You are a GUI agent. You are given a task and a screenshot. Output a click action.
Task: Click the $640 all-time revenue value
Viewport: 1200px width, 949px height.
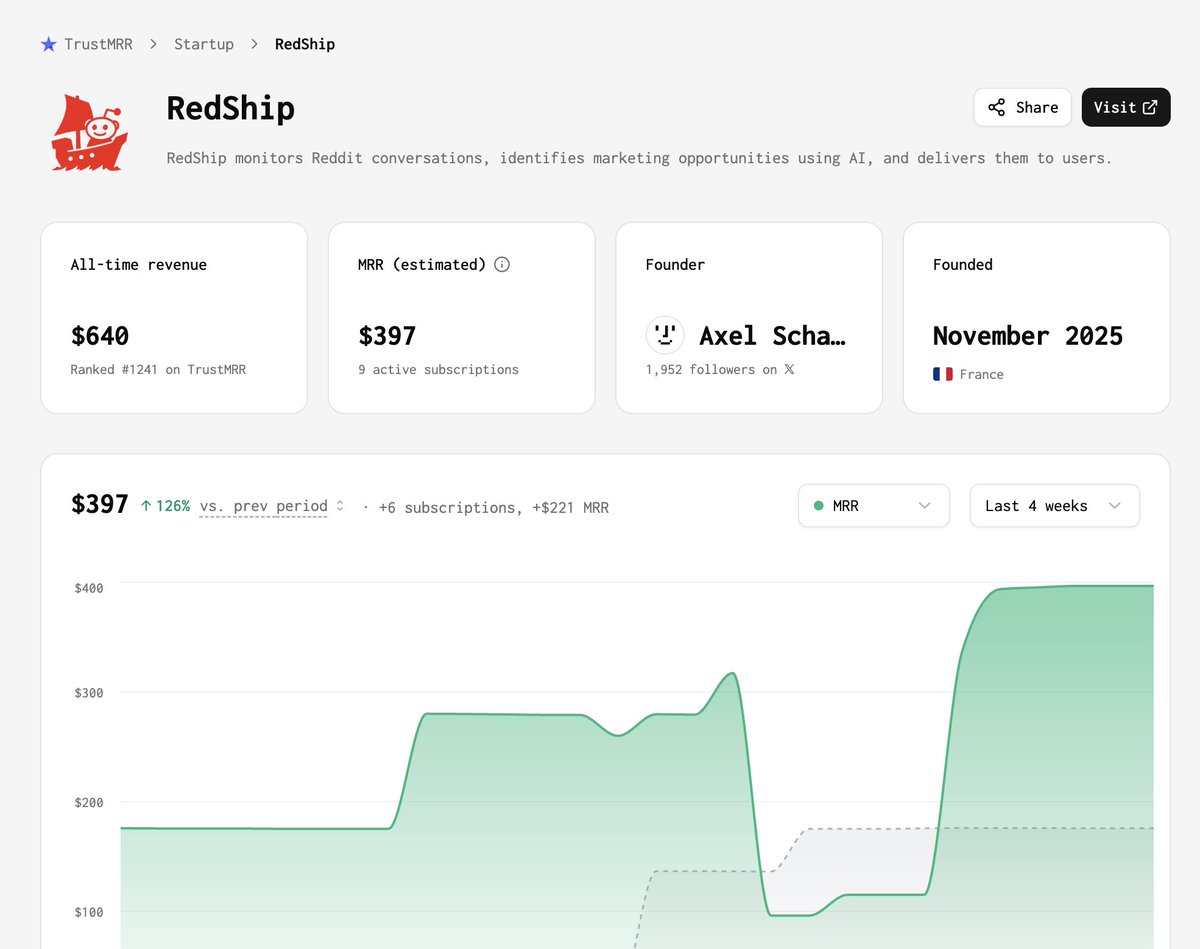(100, 336)
